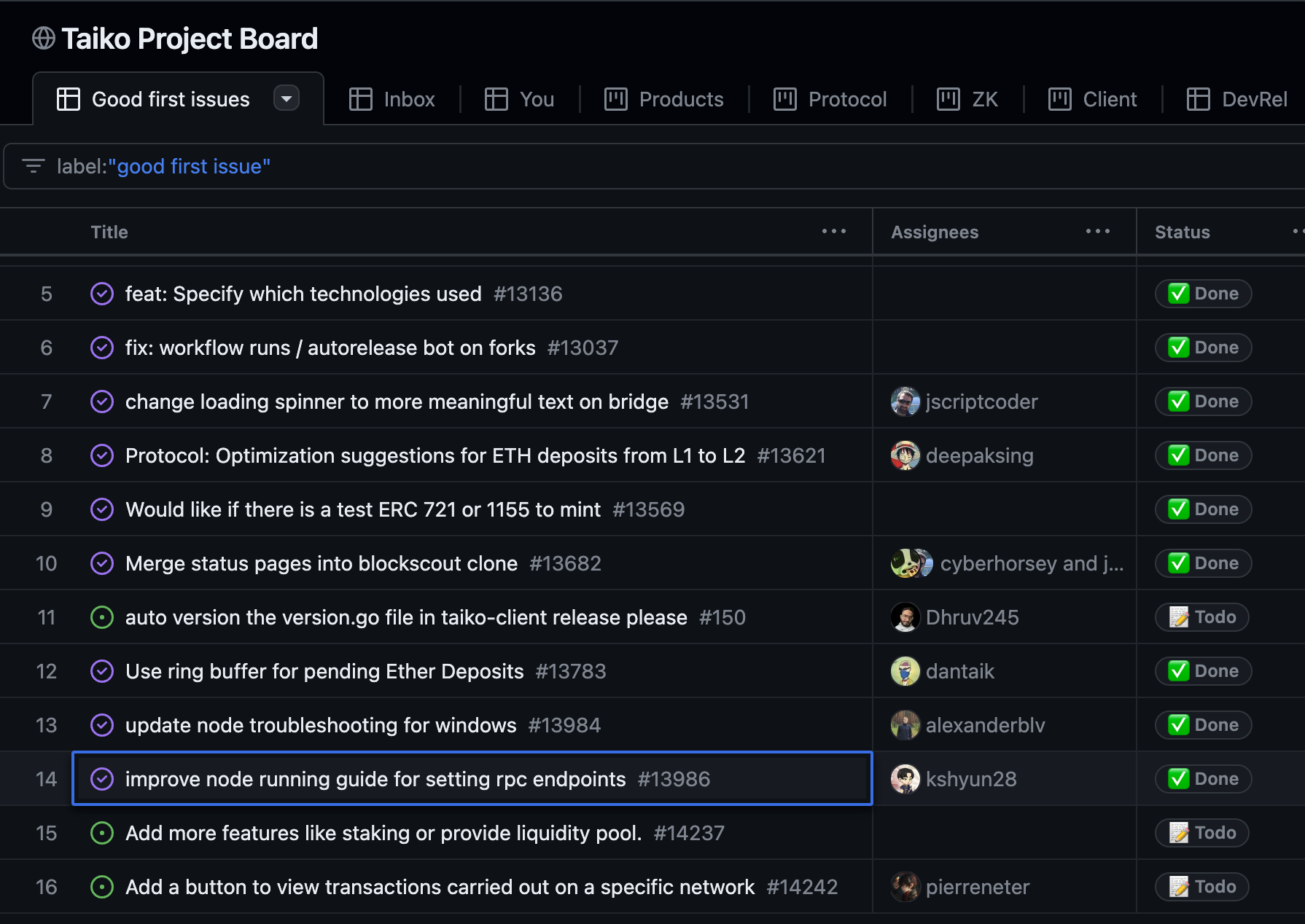The height and width of the screenshot is (924, 1305).
Task: Click alexanderblv's avatar
Action: pos(905,725)
